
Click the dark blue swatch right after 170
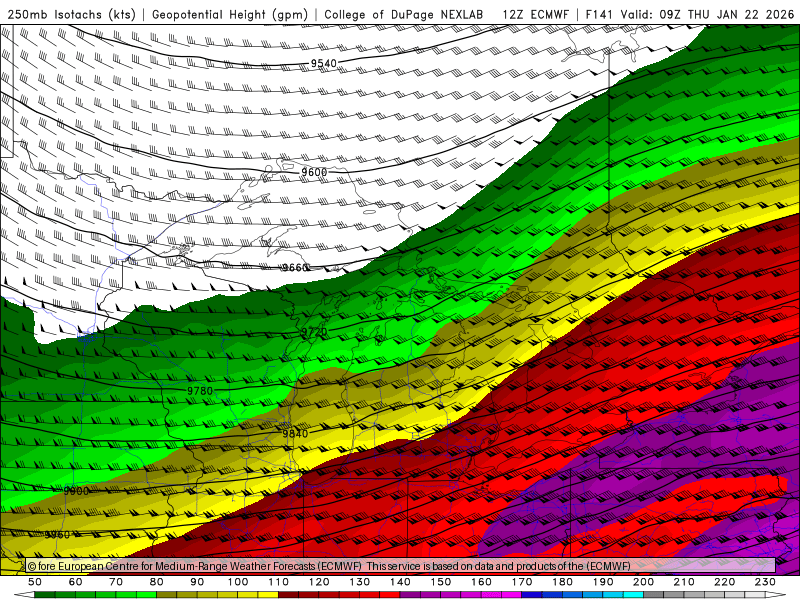pos(532,595)
